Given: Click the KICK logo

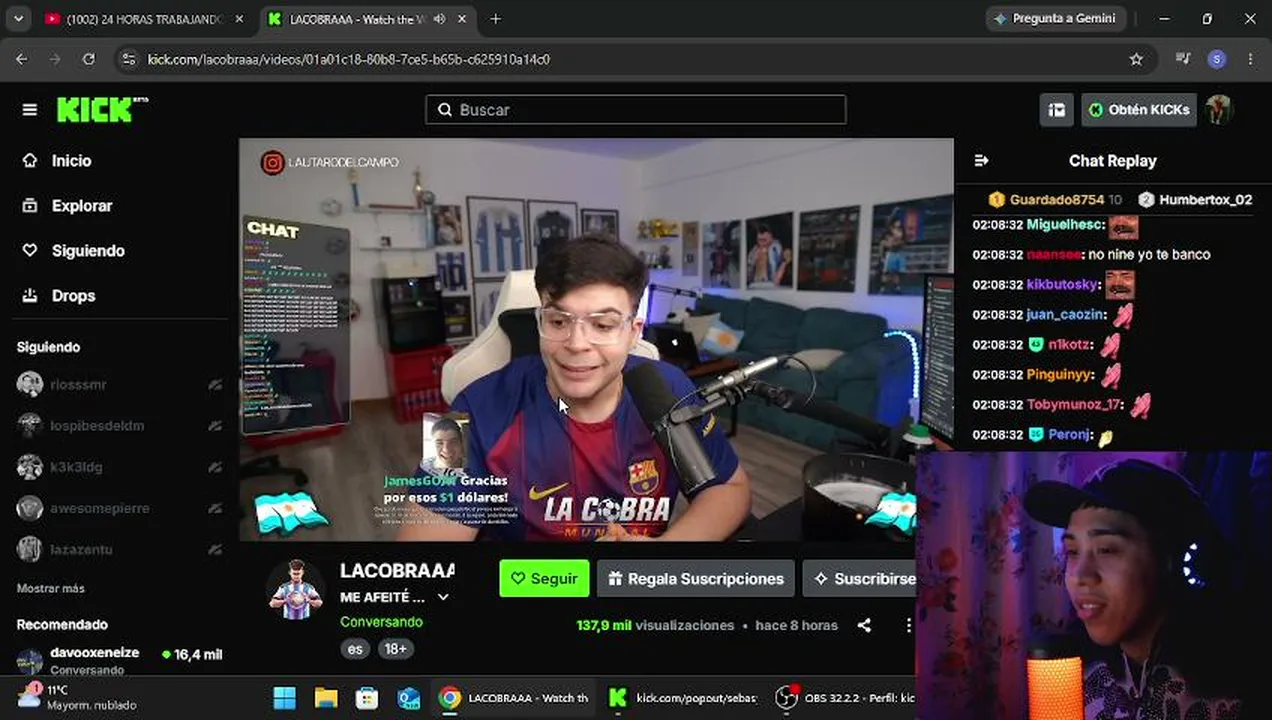Looking at the screenshot, I should point(102,109).
